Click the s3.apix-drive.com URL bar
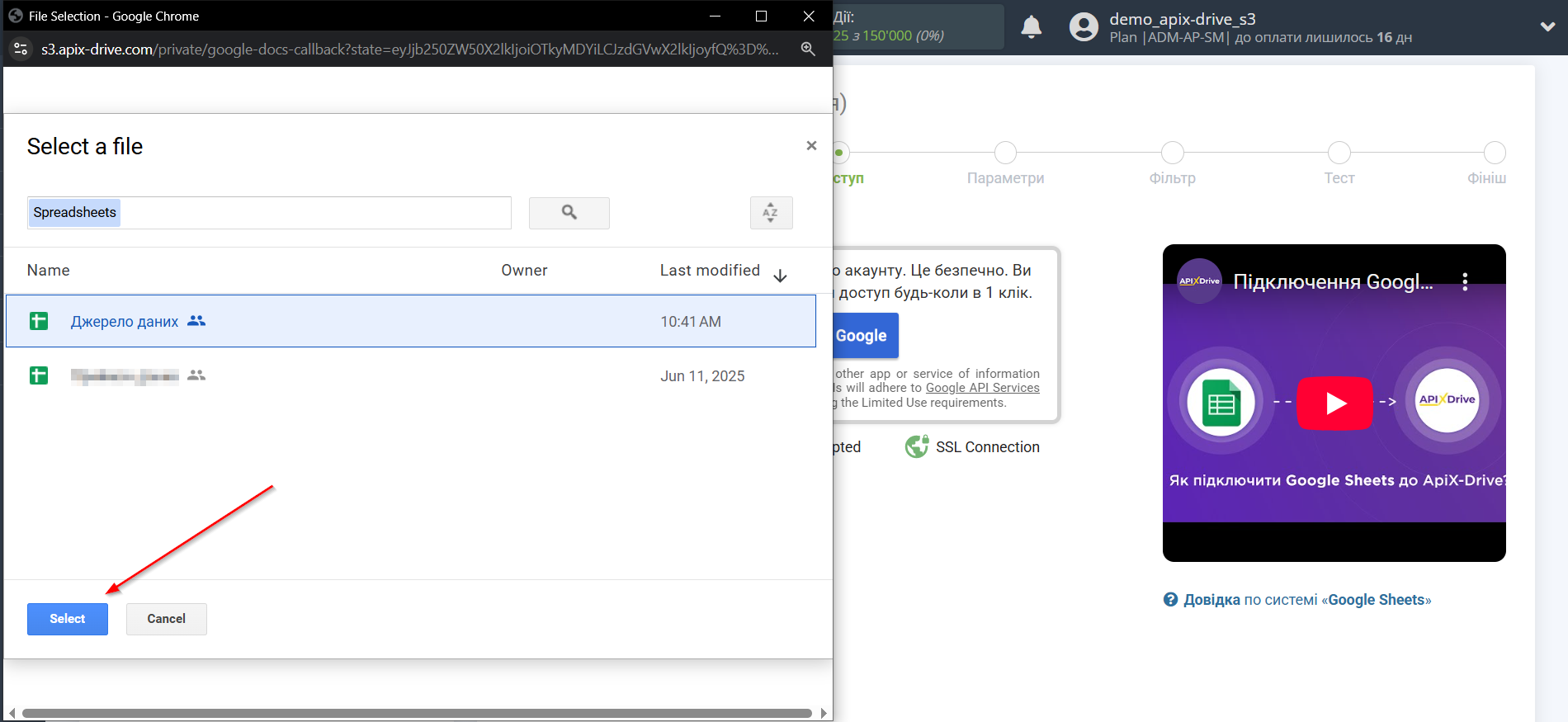Image resolution: width=1568 pixels, height=722 pixels. [410, 50]
